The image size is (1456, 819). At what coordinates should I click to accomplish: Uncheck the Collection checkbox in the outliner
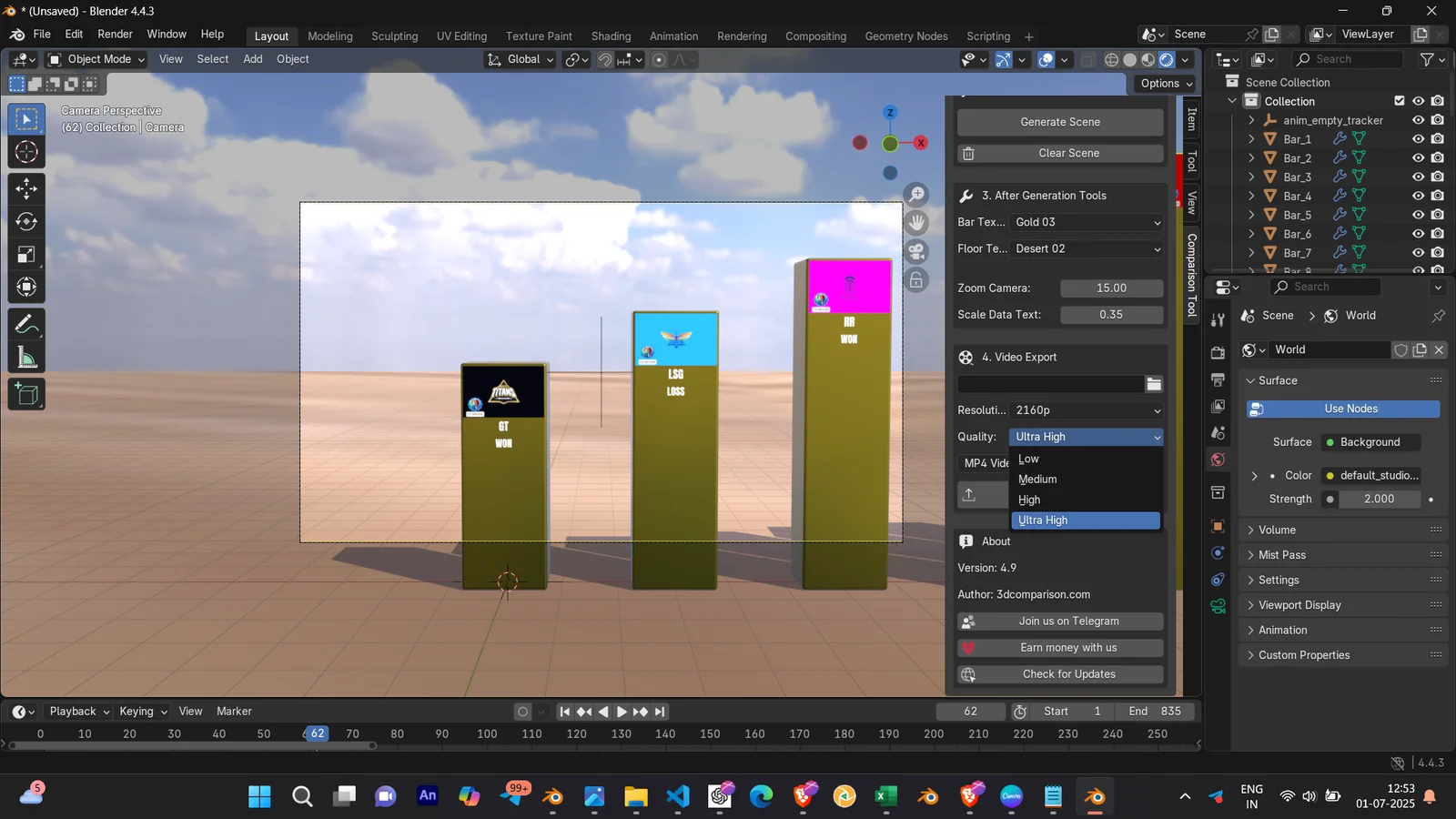[1399, 101]
